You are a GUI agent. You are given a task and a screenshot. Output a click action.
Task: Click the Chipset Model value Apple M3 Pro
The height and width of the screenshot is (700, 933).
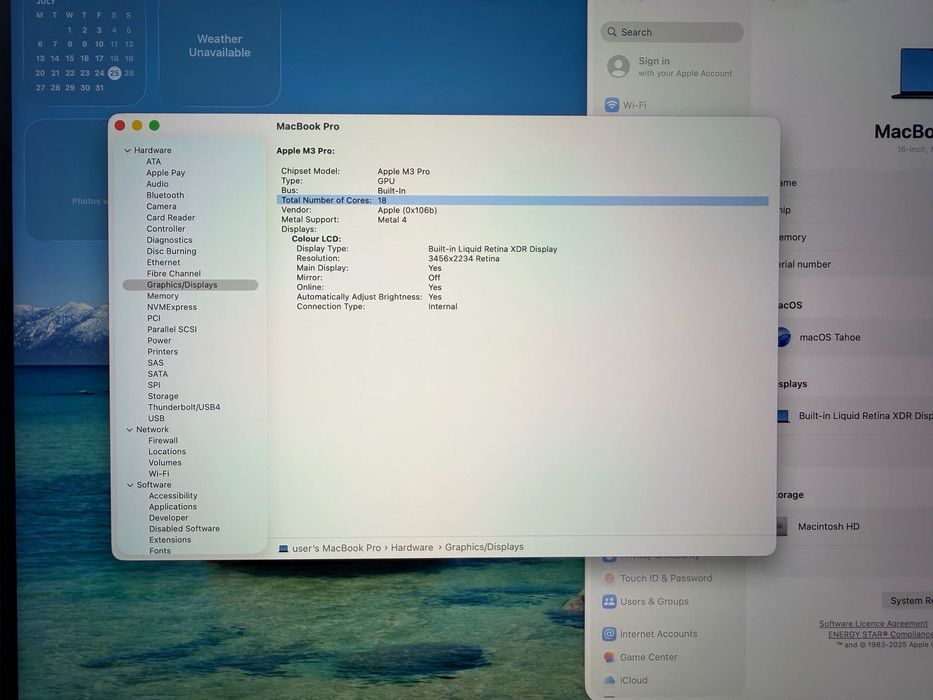tap(403, 171)
